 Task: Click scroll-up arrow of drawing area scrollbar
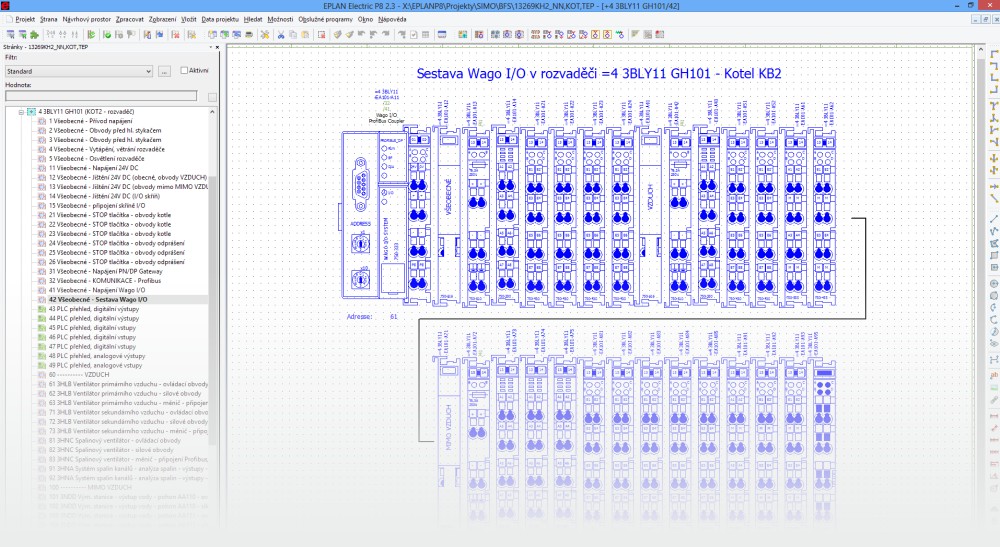click(x=982, y=49)
